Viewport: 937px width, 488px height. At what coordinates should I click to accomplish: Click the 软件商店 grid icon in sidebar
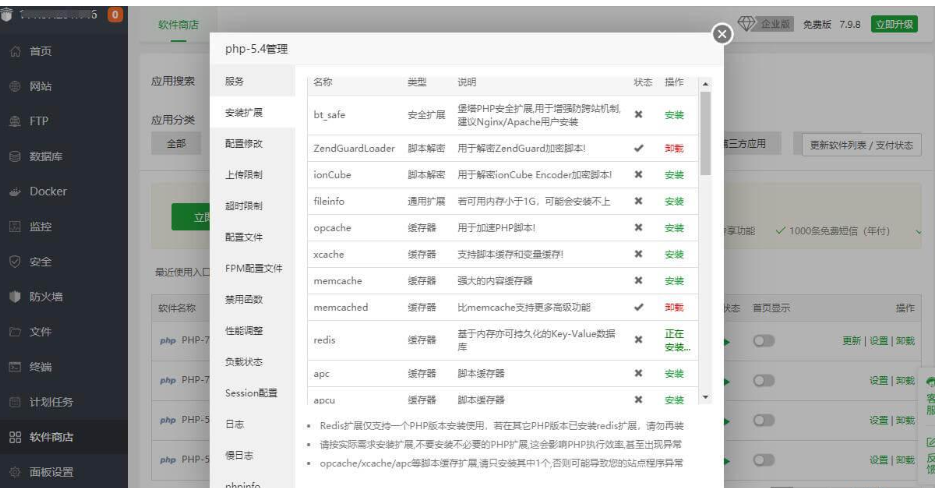coord(16,437)
